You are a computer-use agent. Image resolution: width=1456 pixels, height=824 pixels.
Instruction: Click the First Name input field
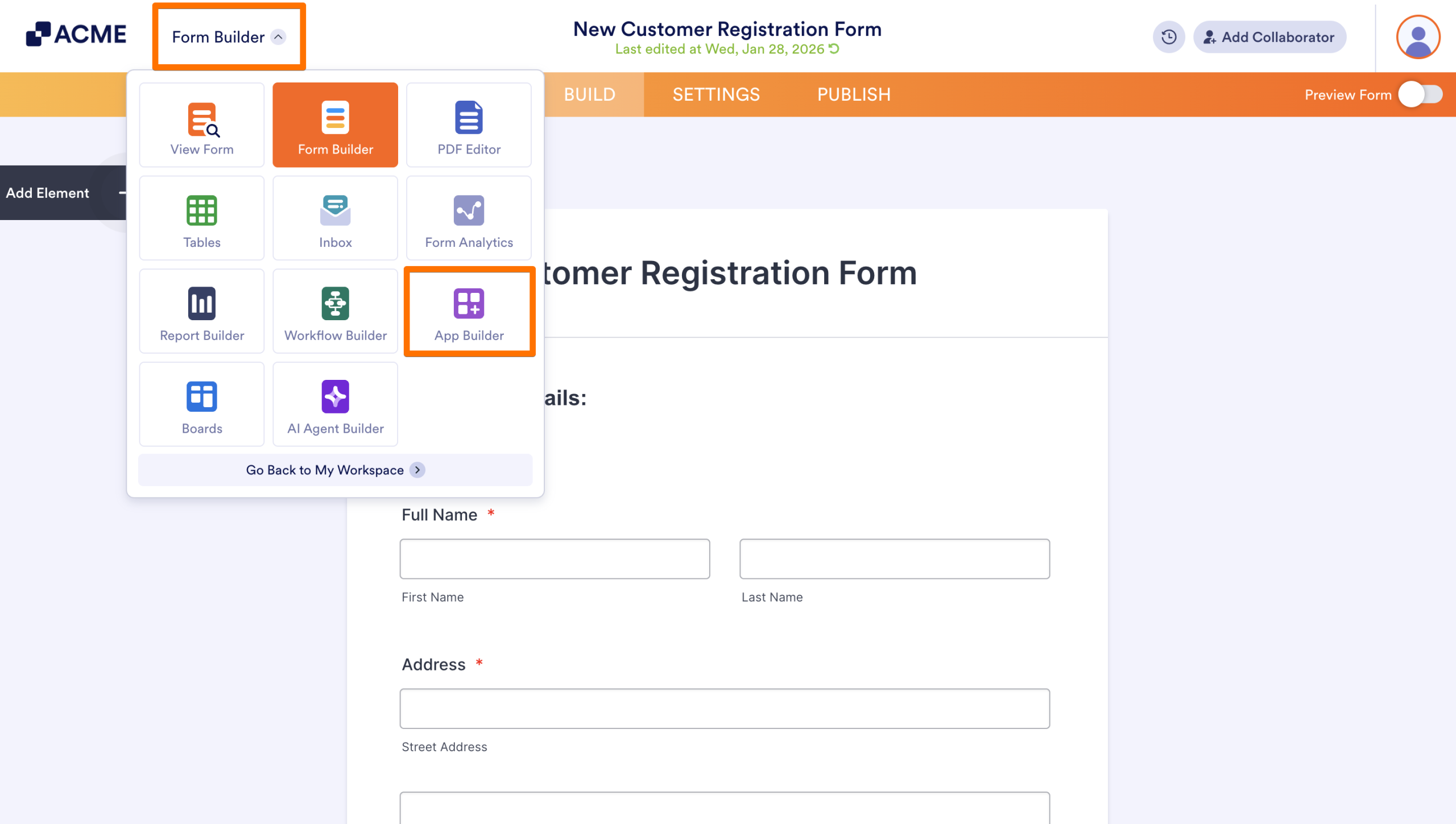555,559
